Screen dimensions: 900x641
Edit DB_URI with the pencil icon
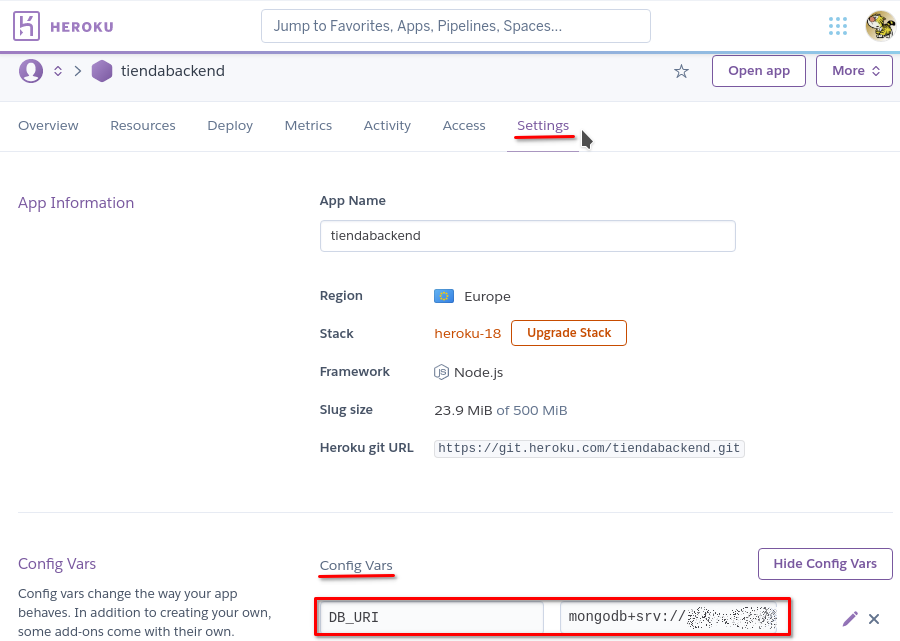tap(850, 619)
